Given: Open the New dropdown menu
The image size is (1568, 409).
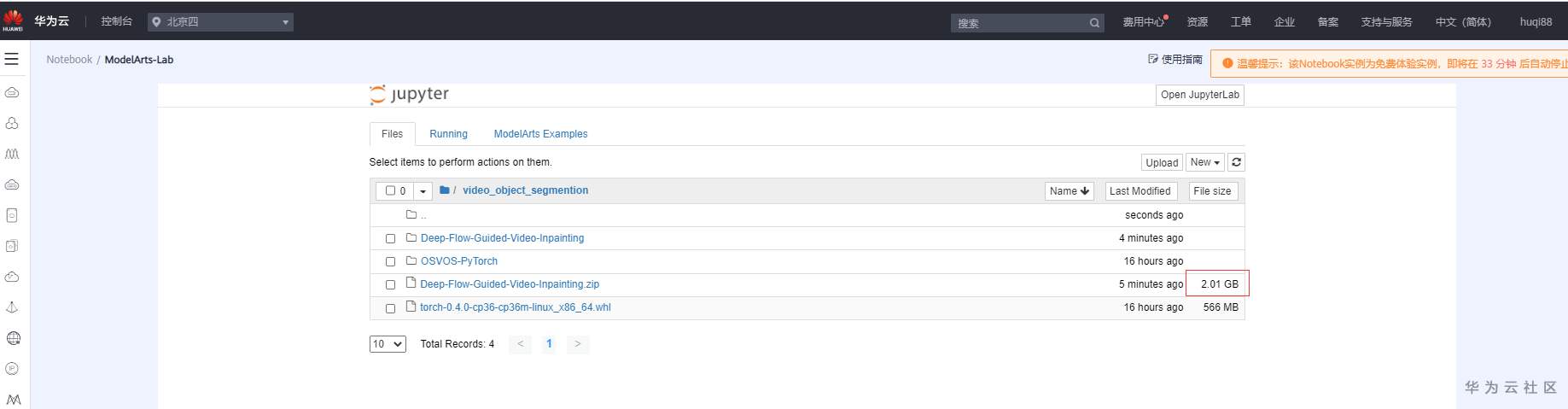Looking at the screenshot, I should coord(1204,162).
